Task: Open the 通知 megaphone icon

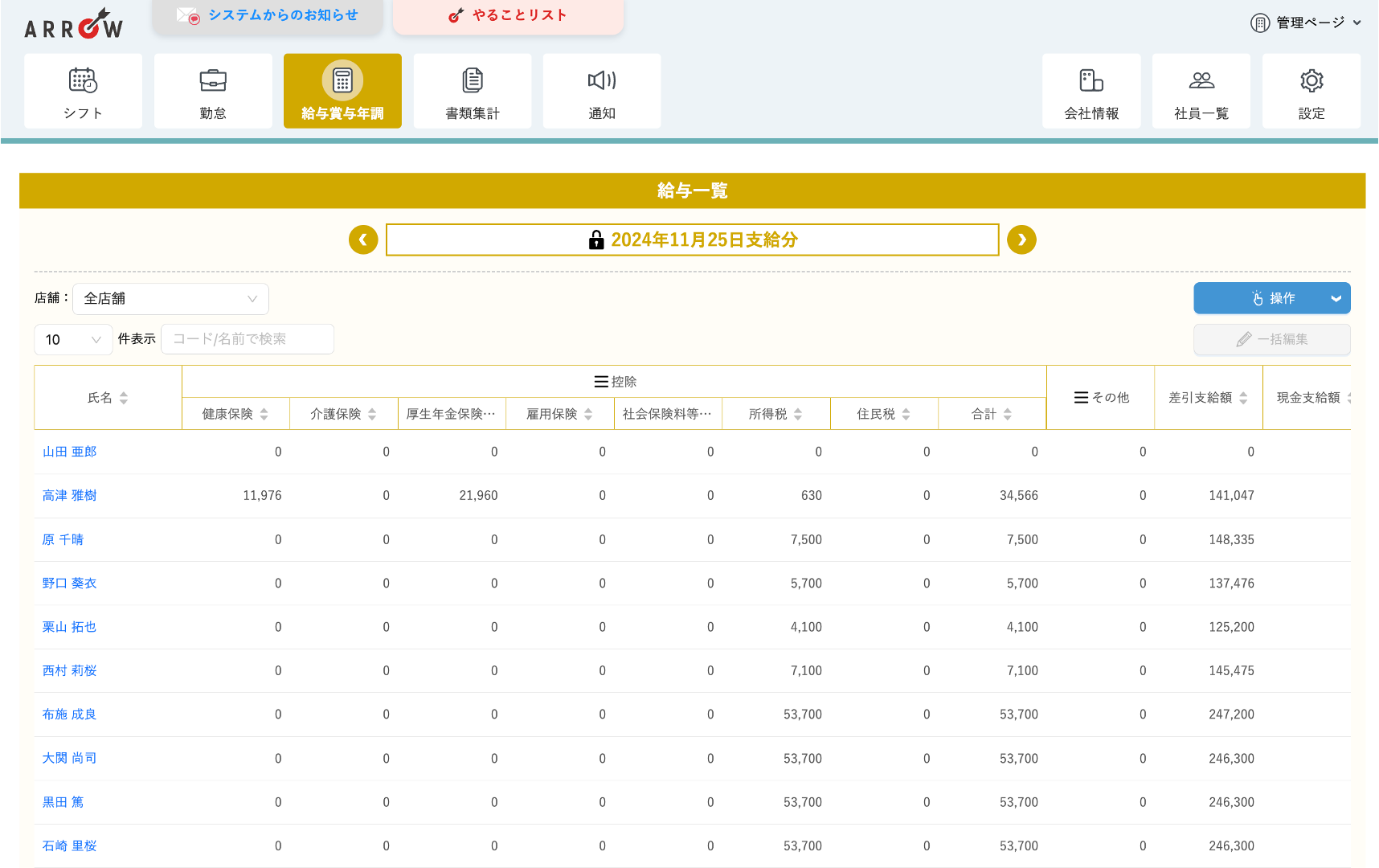Action: (x=602, y=81)
